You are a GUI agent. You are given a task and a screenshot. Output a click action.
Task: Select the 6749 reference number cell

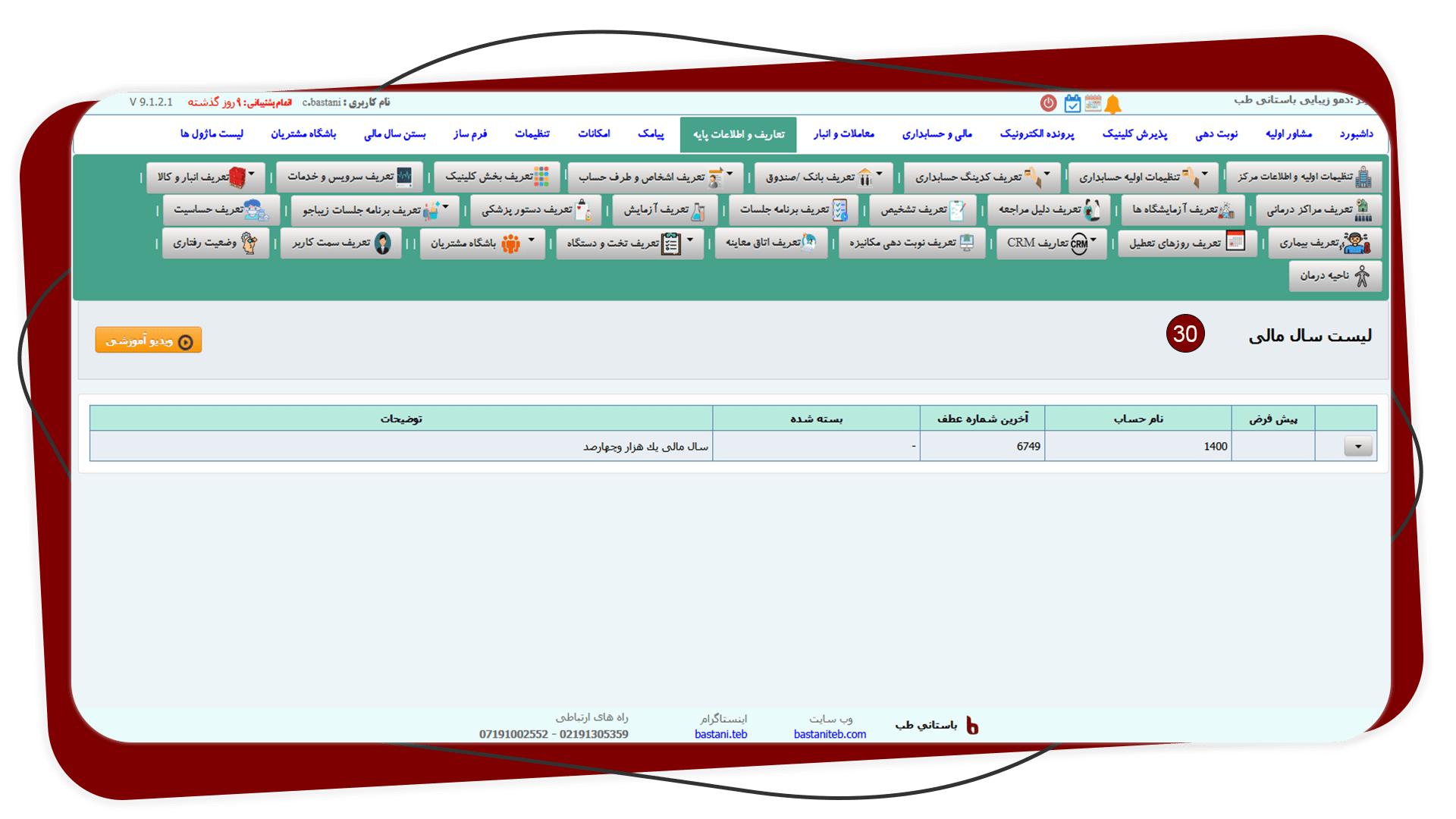click(982, 447)
